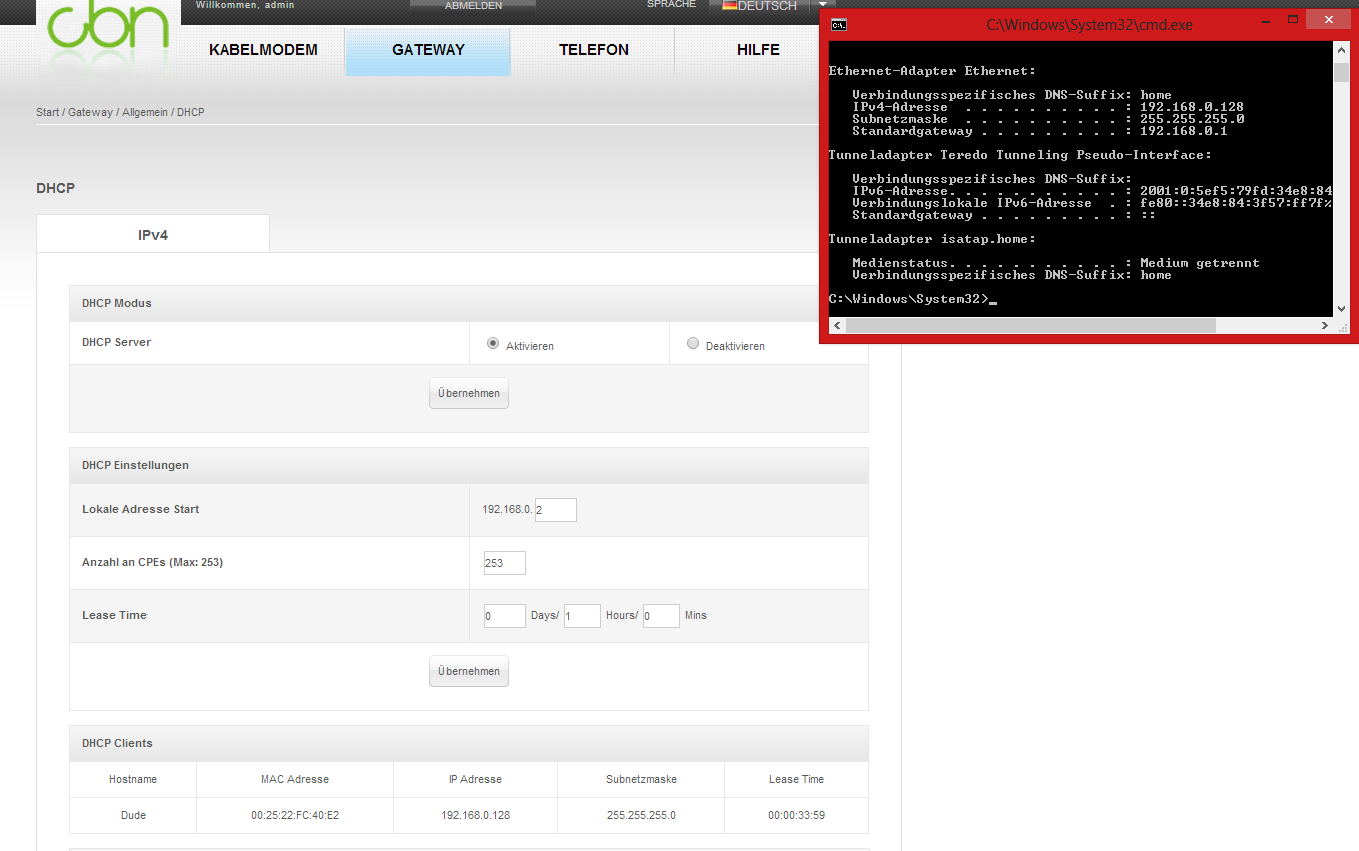Click the Hostname column header
Screen dimensions: 1359x851
(x=133, y=779)
